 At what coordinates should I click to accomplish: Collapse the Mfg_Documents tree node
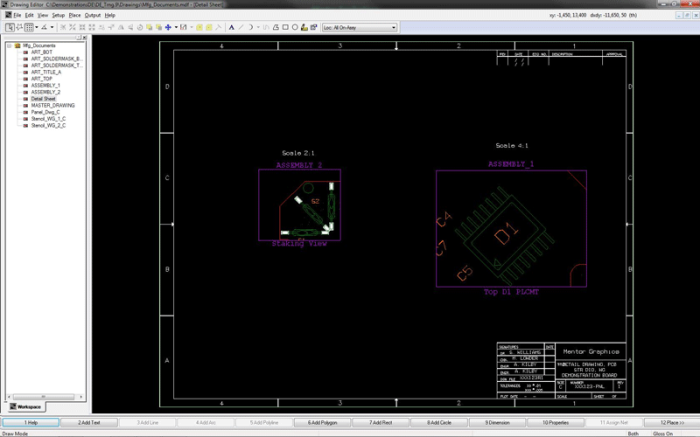pyautogui.click(x=8, y=46)
